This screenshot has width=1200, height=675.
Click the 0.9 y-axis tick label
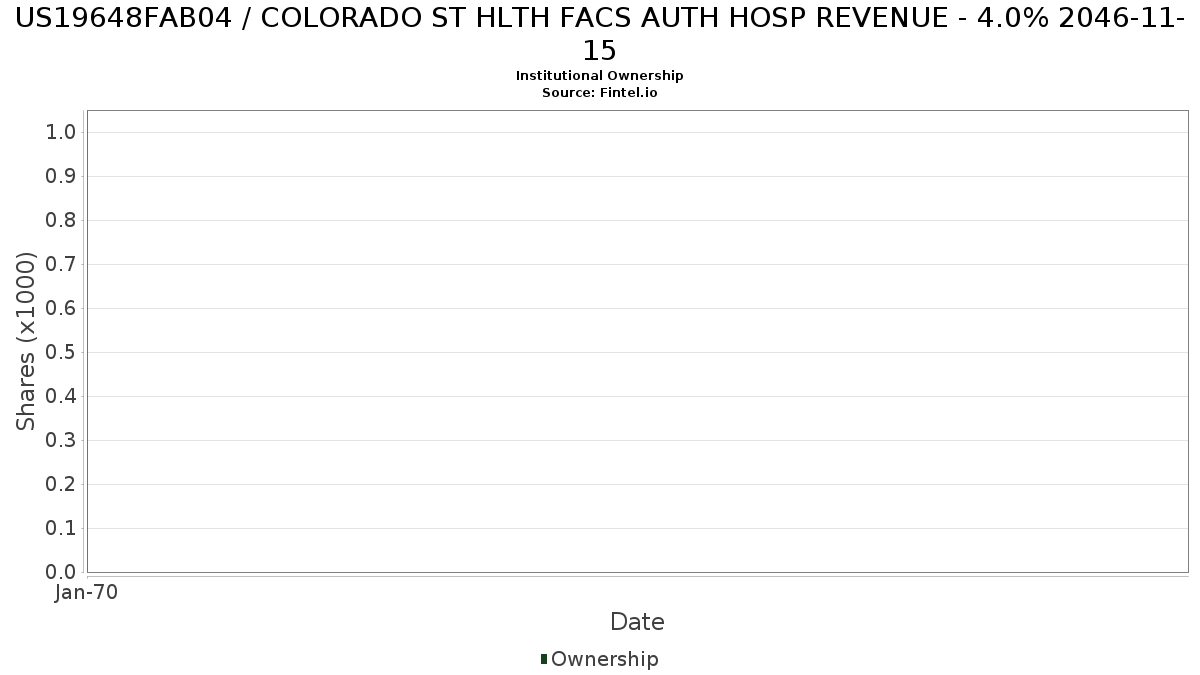point(61,176)
